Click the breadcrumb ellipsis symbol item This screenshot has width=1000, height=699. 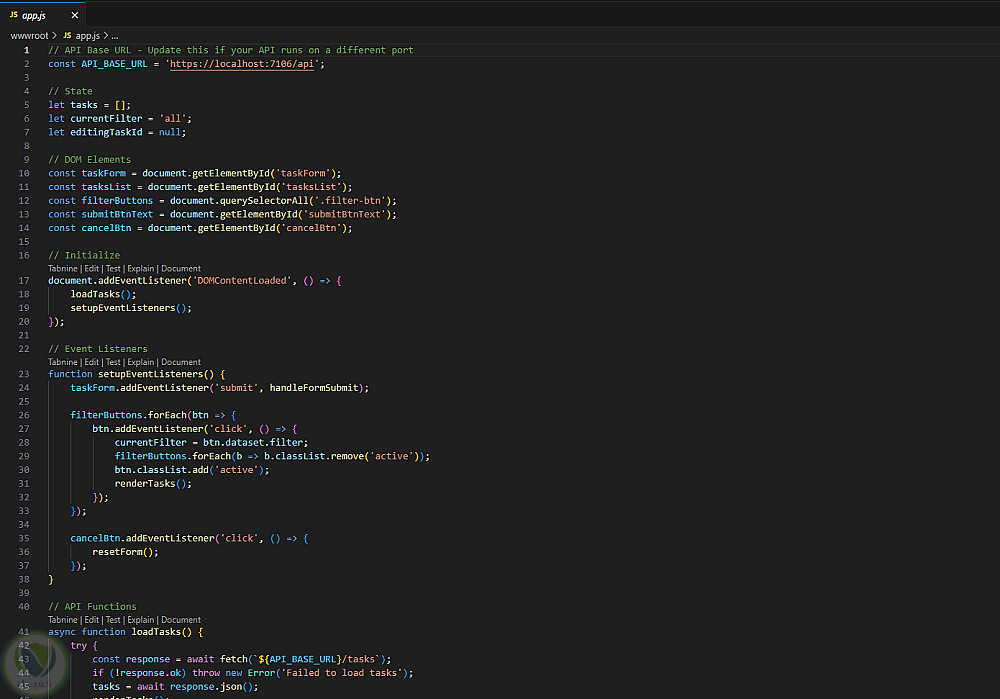click(115, 36)
